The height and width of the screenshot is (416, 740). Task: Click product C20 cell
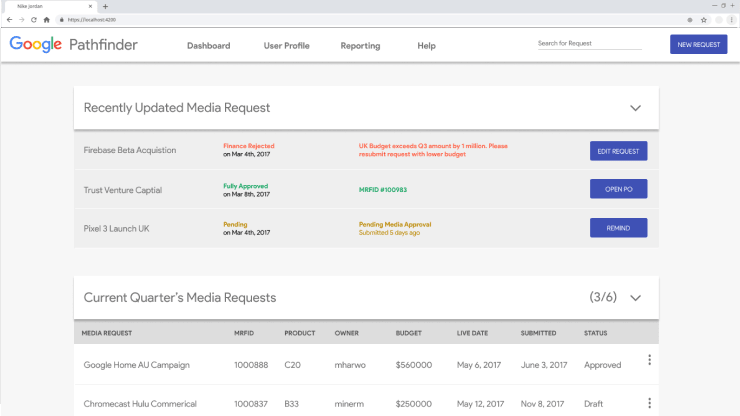pyautogui.click(x=292, y=365)
